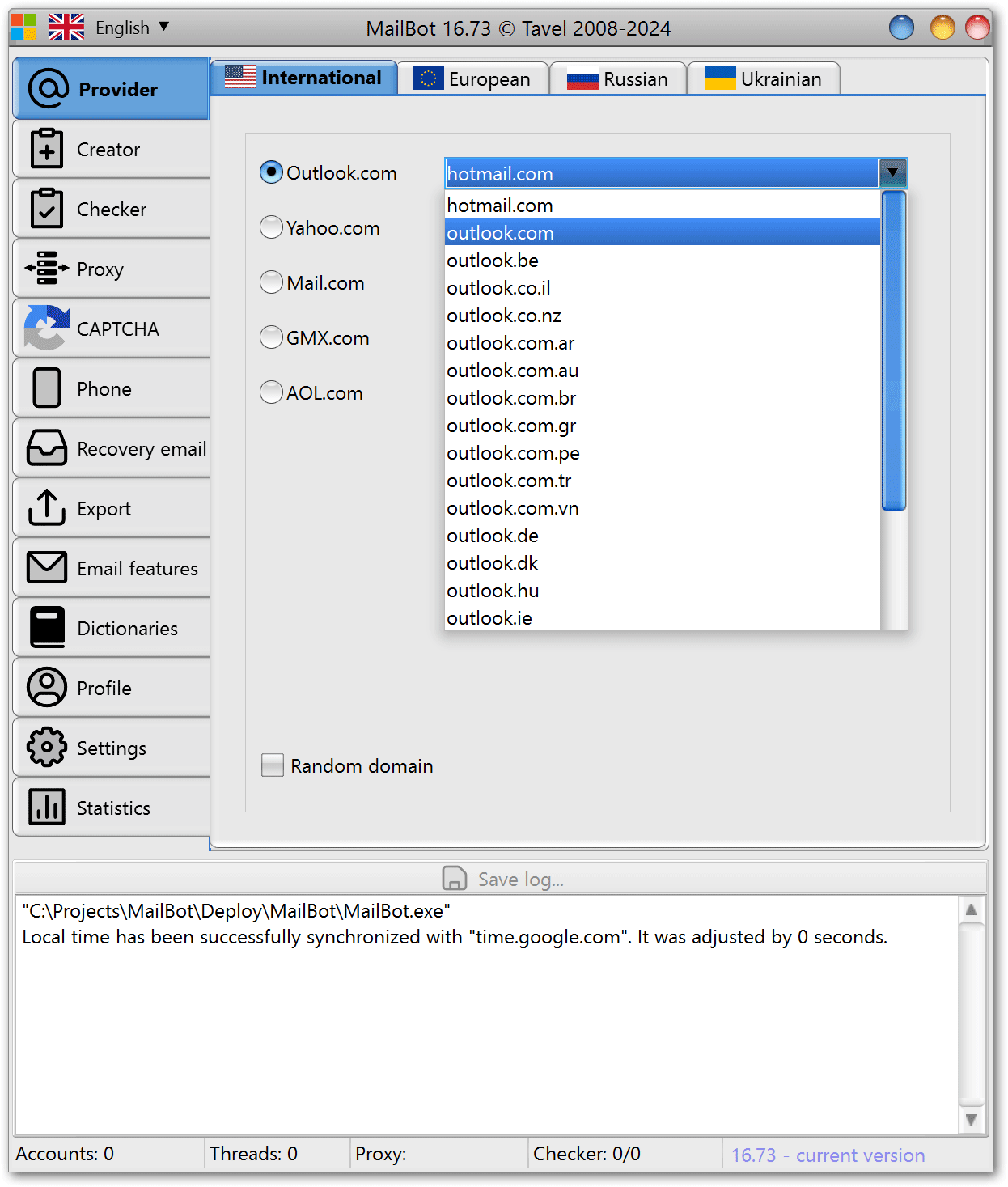Click the Save log disk icon

(x=455, y=879)
